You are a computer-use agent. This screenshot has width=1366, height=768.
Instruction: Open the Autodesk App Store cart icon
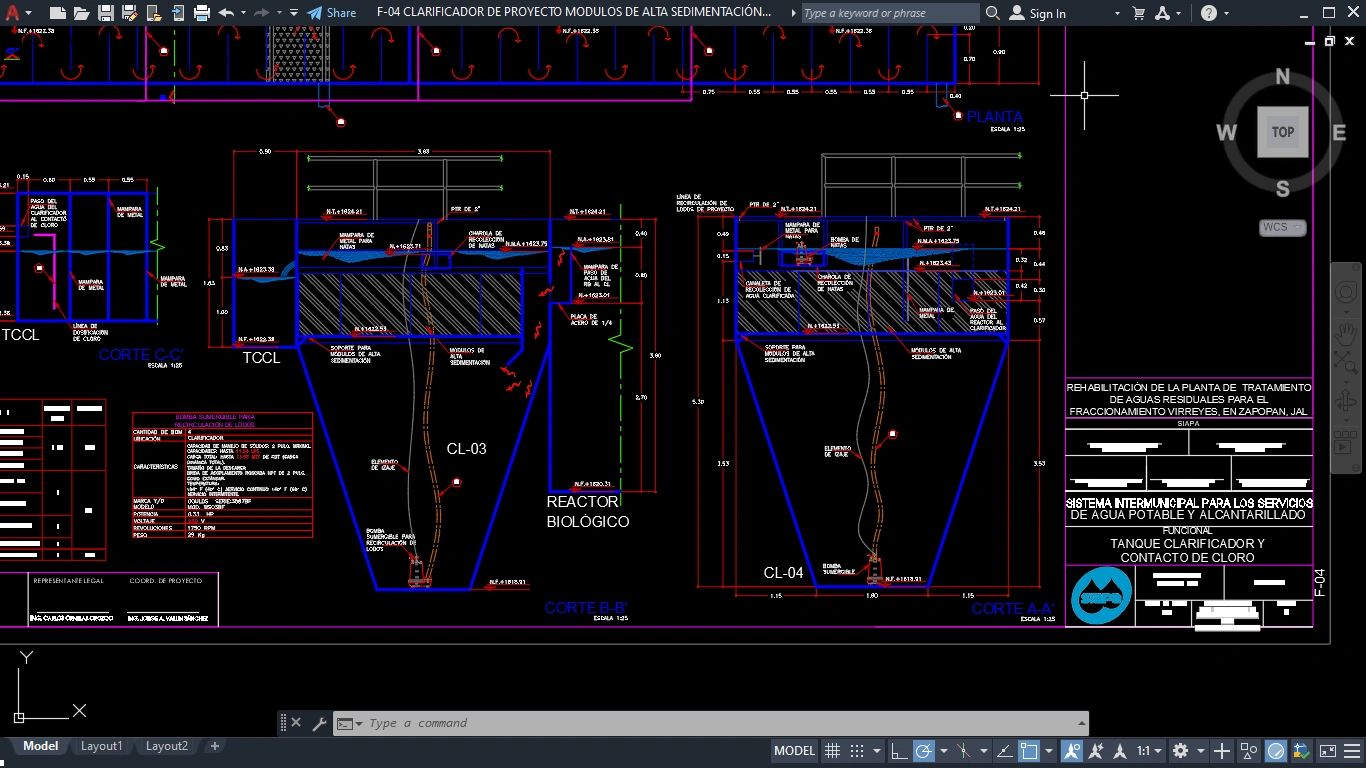(x=1138, y=13)
